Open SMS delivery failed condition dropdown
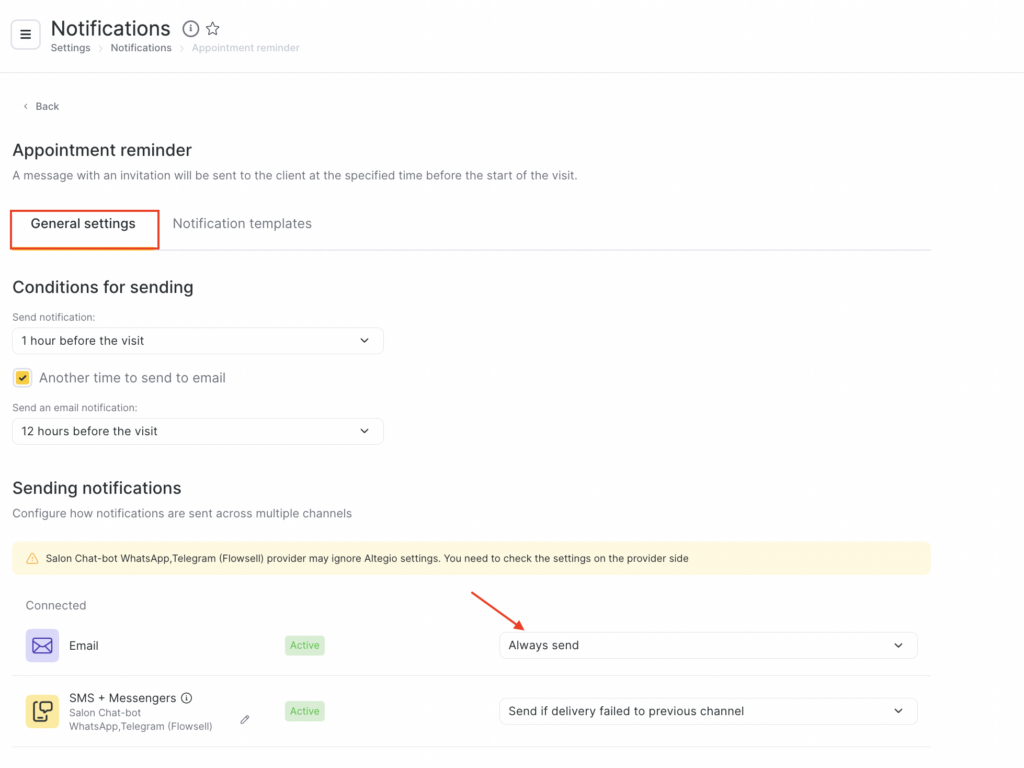Screen dimensions: 1024x768 coord(707,711)
